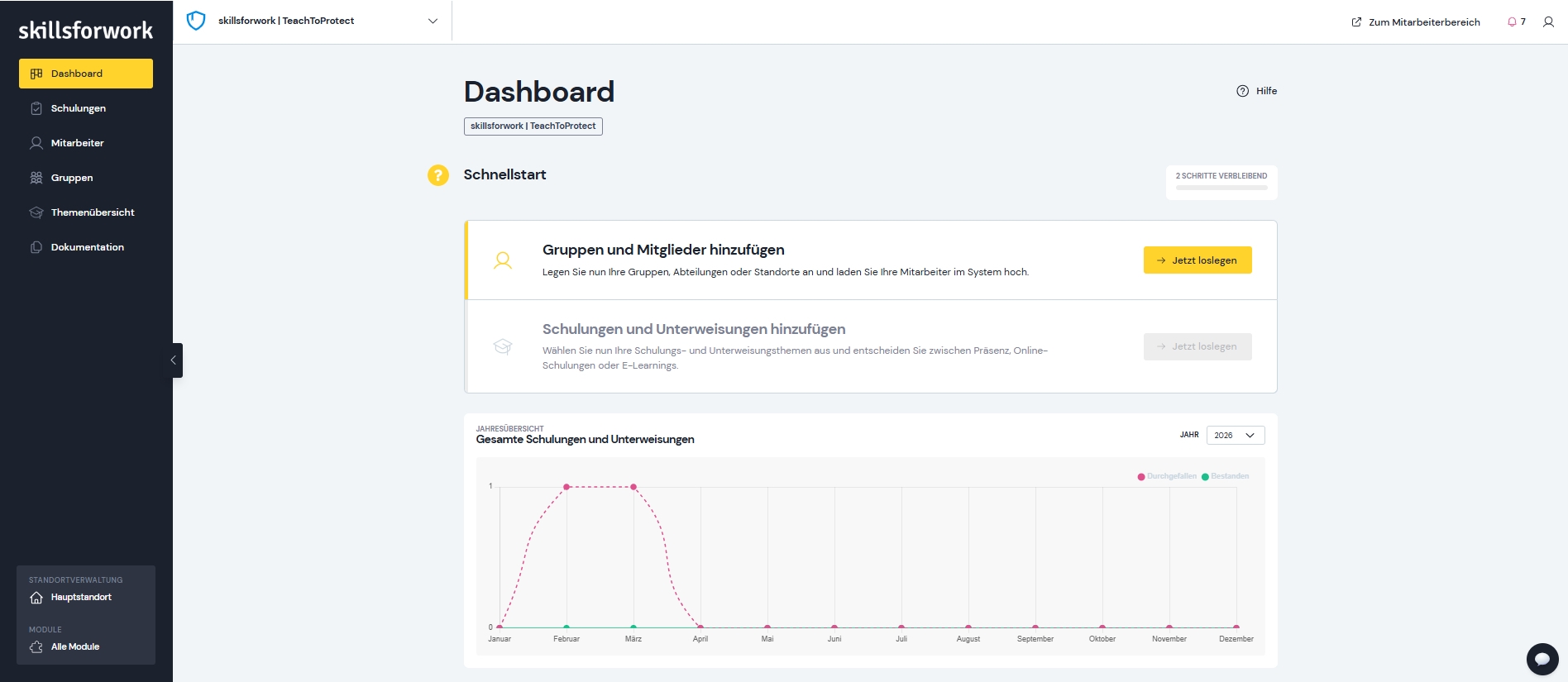This screenshot has width=1568, height=682.
Task: Click the März data point on chart
Action: 633,487
